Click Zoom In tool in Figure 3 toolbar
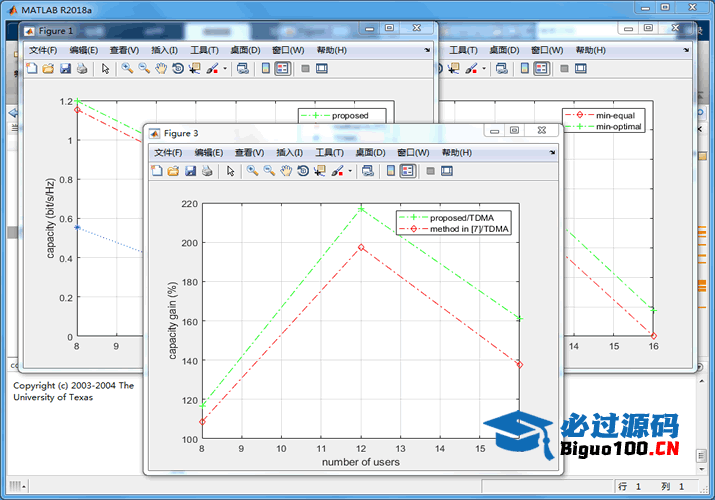The height and width of the screenshot is (500, 715). tap(252, 171)
